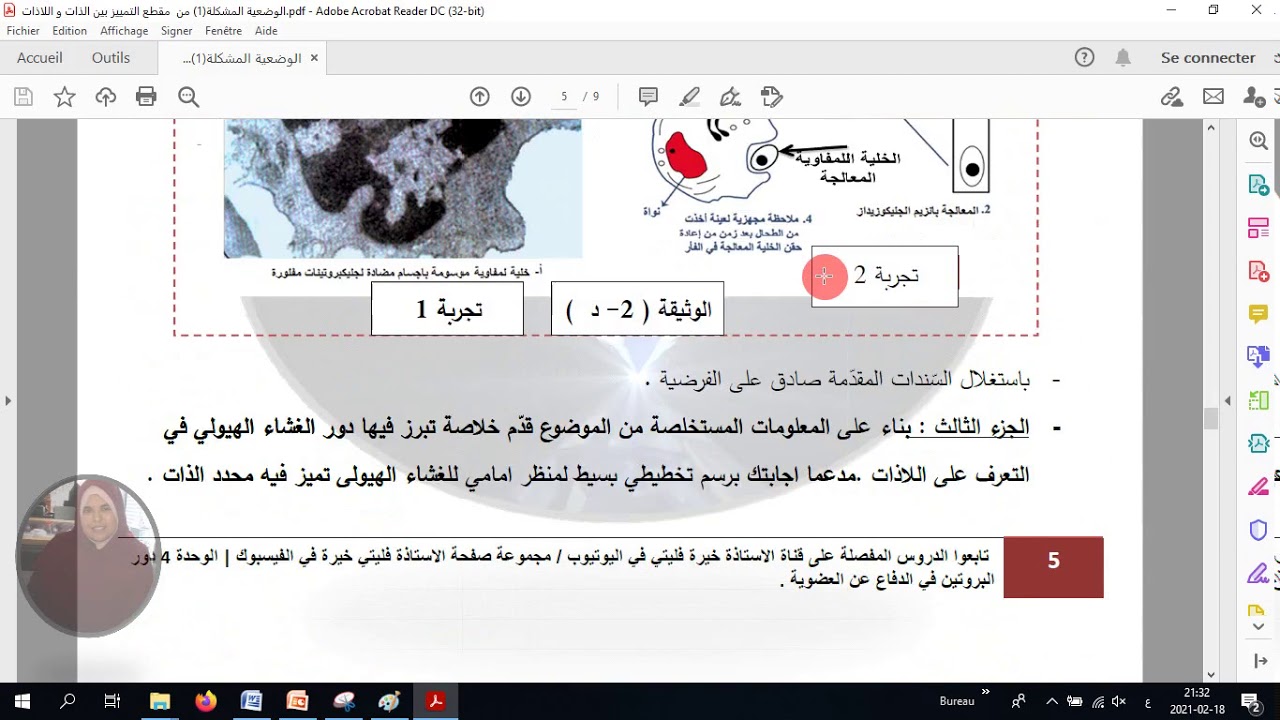This screenshot has height=720, width=1280.
Task: Open the Fenêtre menu
Action: coord(224,31)
